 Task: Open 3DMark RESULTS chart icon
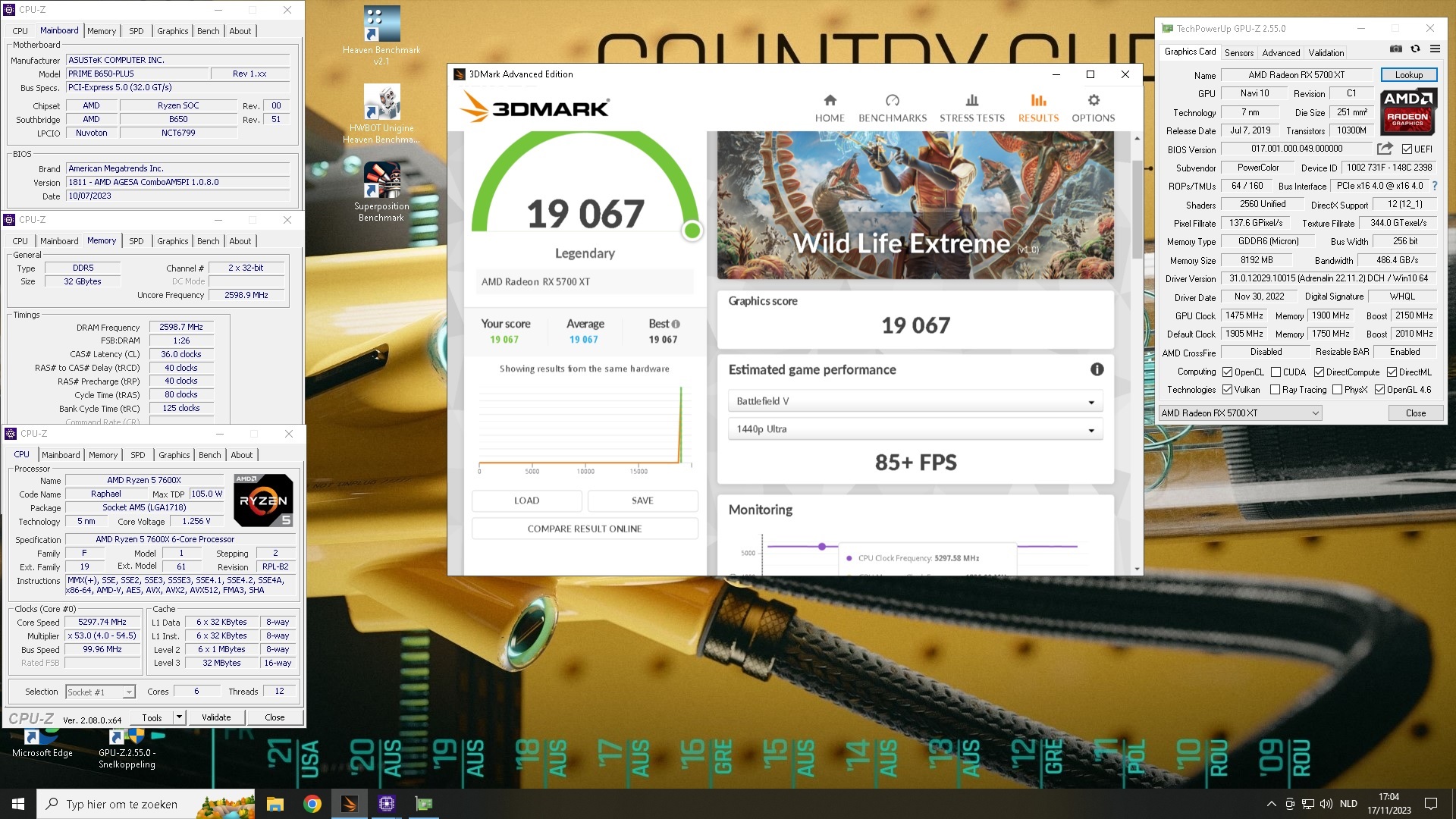(1038, 100)
